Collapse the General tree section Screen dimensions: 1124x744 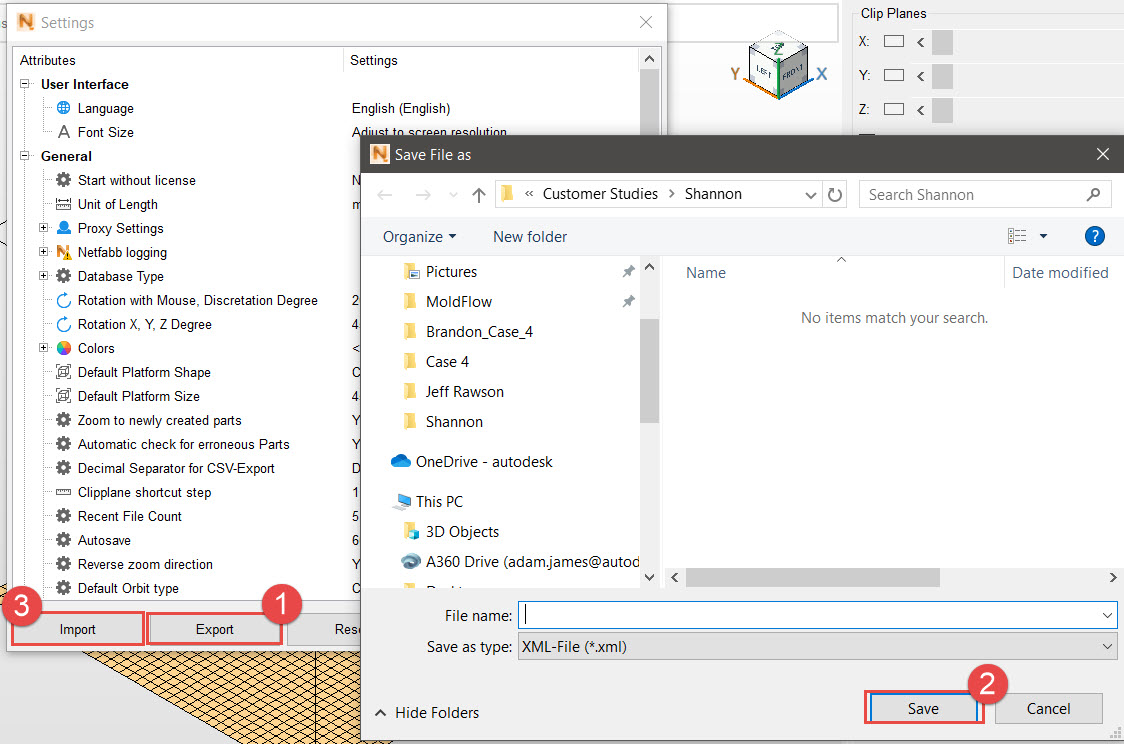[25, 156]
